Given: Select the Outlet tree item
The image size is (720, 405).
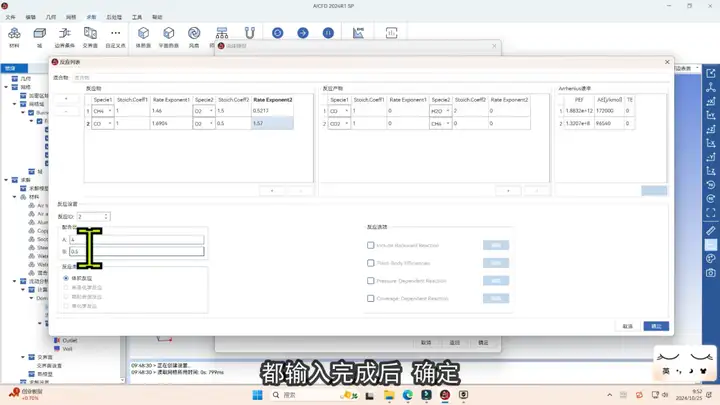Looking at the screenshot, I should tap(69, 340).
